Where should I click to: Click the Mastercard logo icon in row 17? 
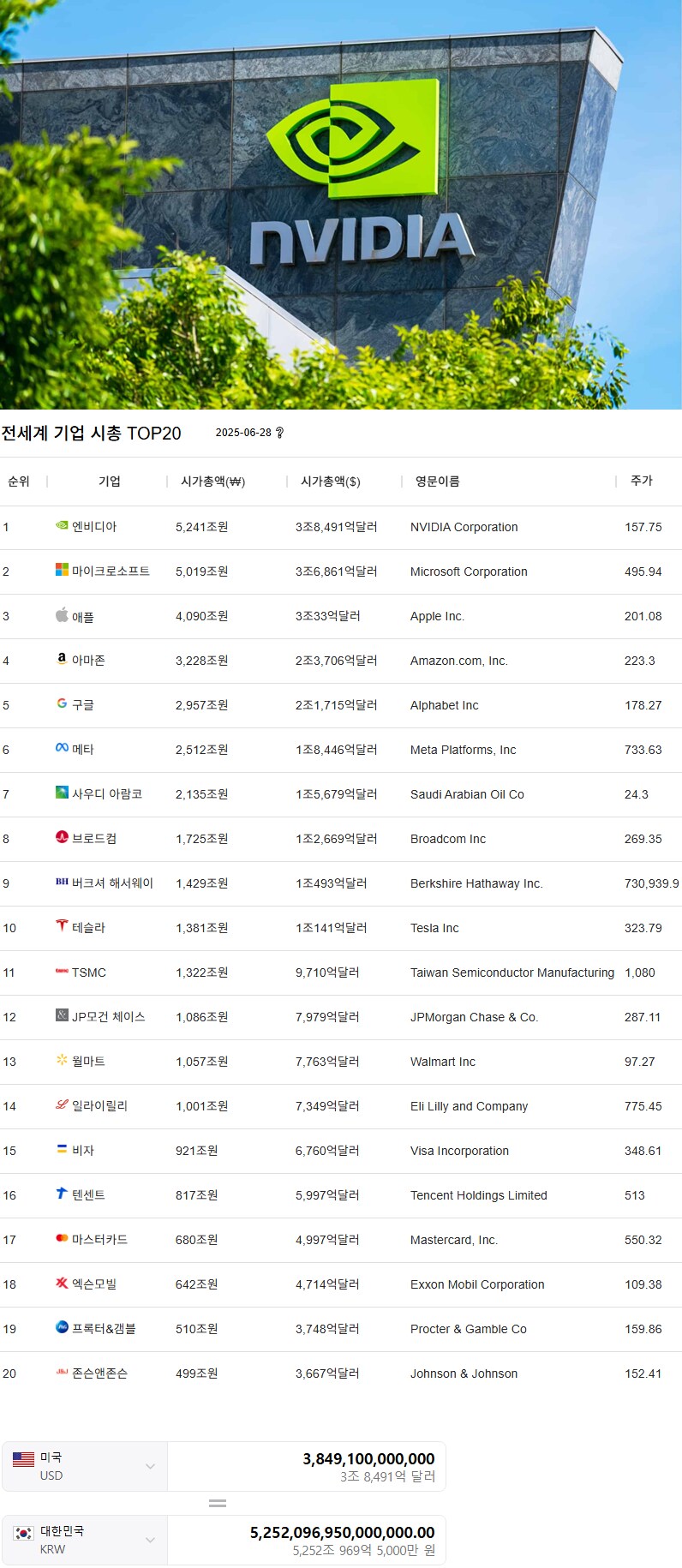[62, 1238]
